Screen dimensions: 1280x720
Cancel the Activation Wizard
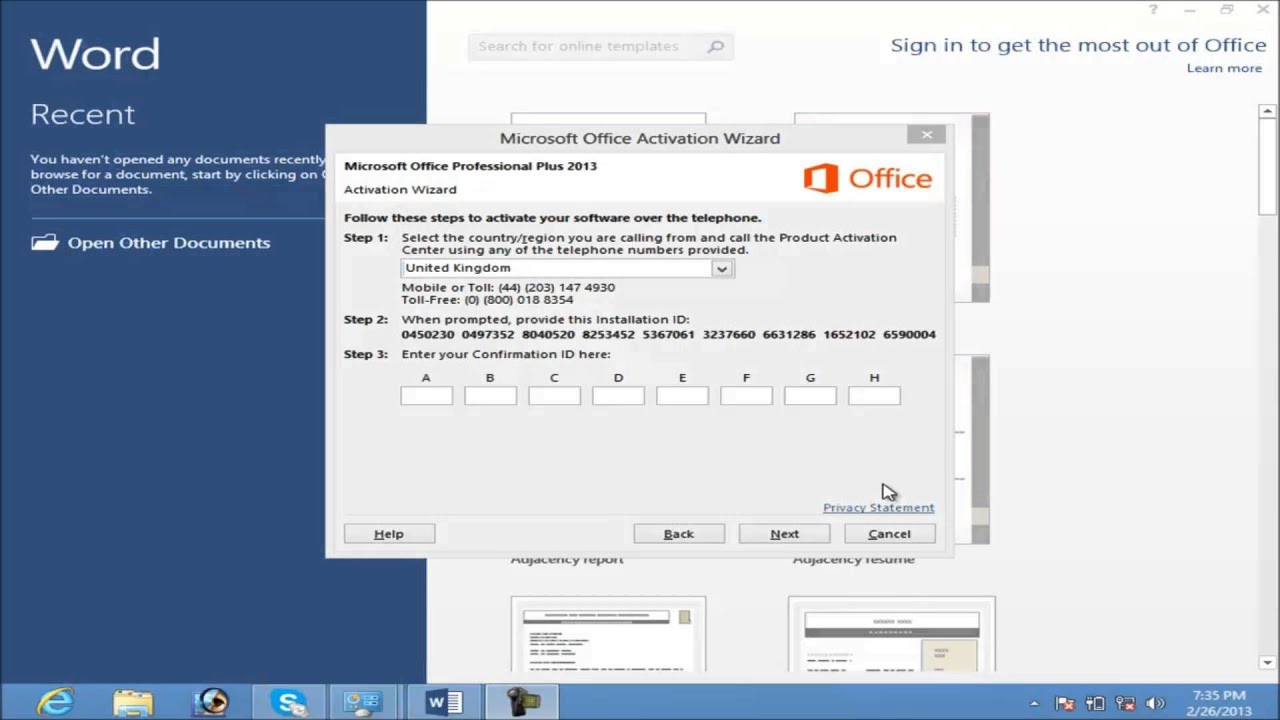[x=889, y=534]
